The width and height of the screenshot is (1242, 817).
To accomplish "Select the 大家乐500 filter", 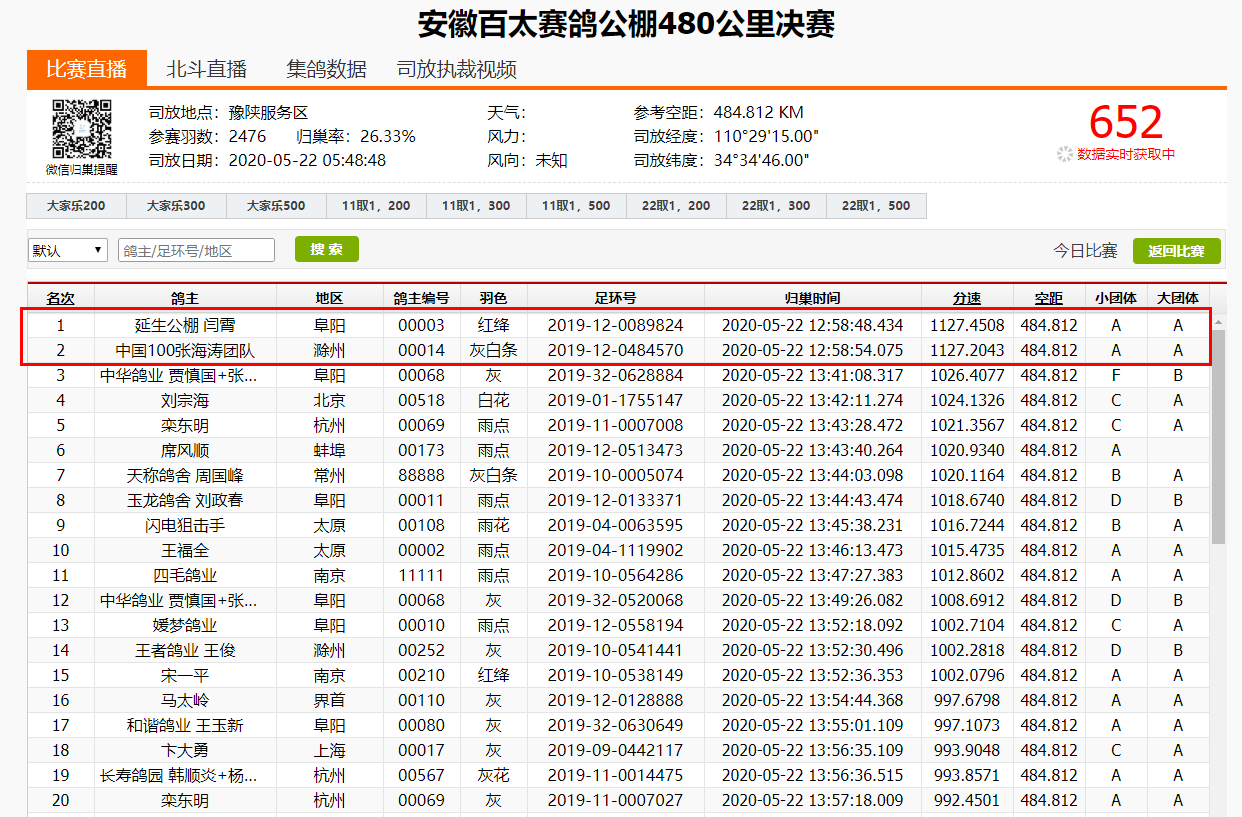I will [x=276, y=206].
